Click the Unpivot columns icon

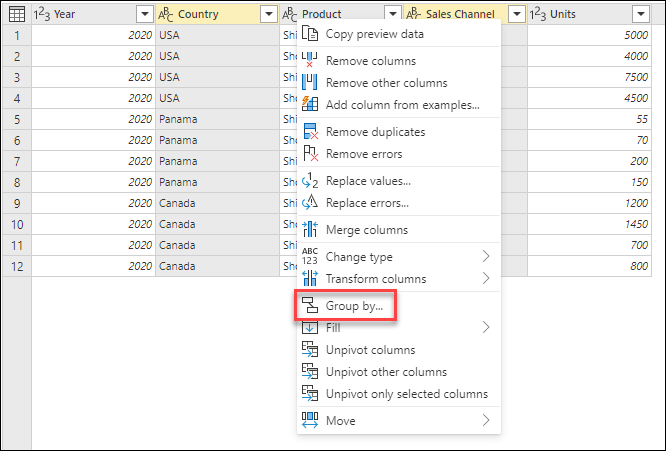(x=310, y=350)
